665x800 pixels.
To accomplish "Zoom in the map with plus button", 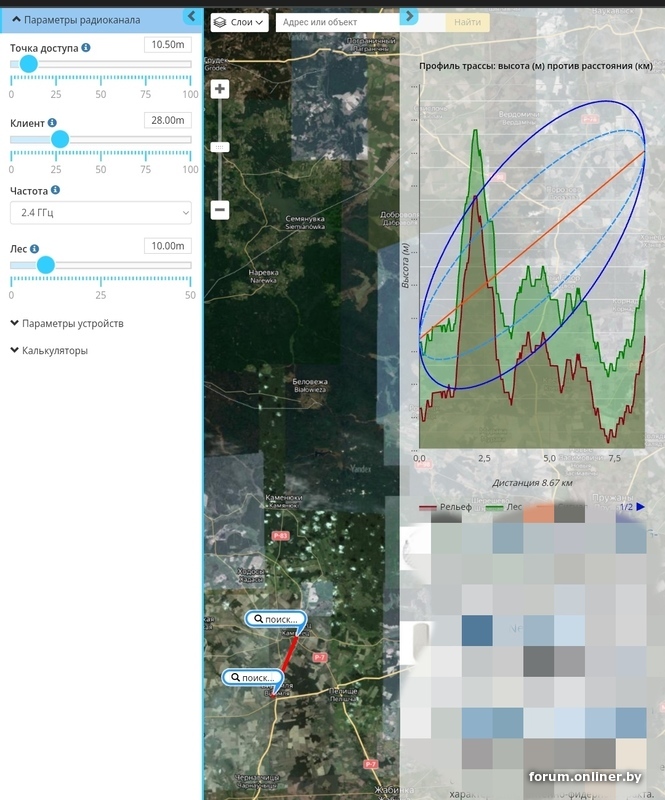I will (220, 89).
